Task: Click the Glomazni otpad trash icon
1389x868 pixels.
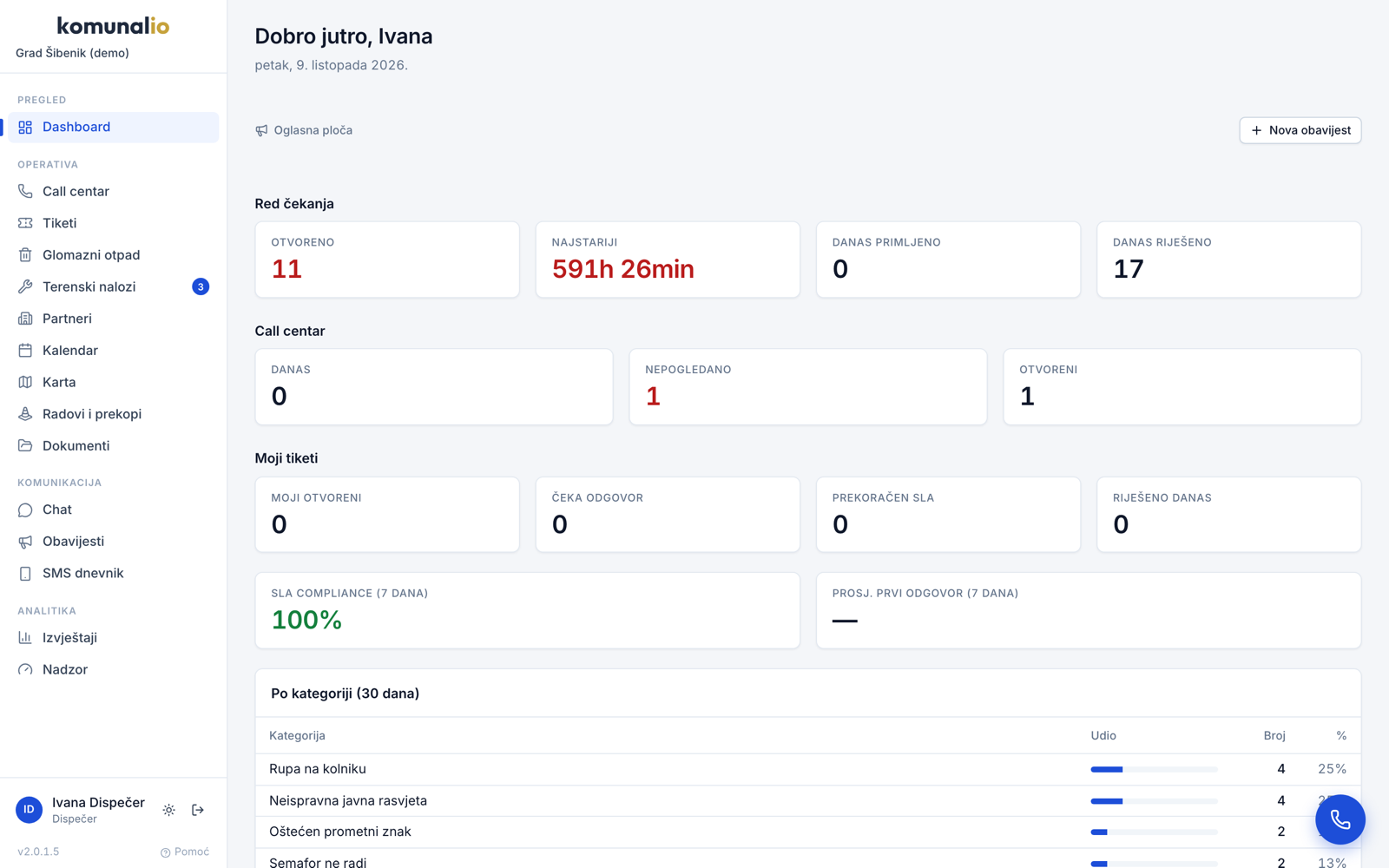Action: [25, 255]
